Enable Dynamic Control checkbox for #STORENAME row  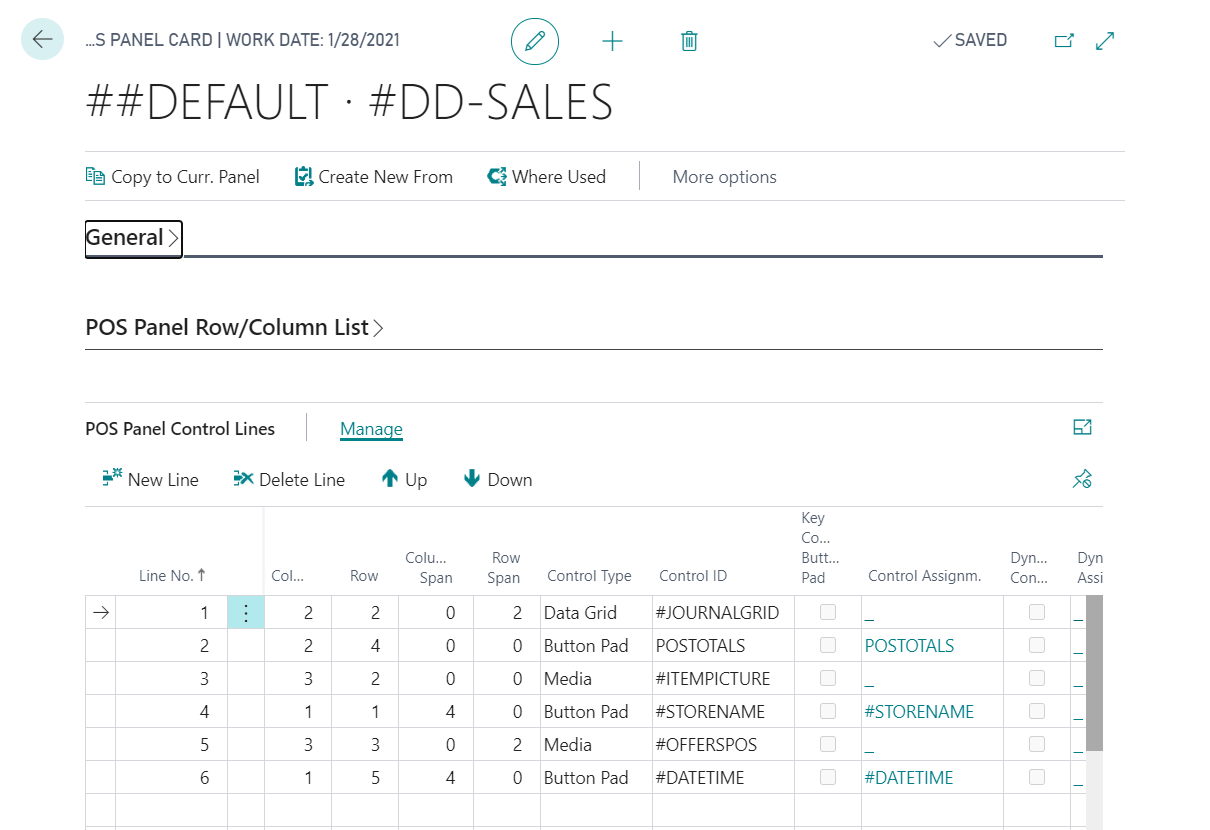pyautogui.click(x=1037, y=711)
